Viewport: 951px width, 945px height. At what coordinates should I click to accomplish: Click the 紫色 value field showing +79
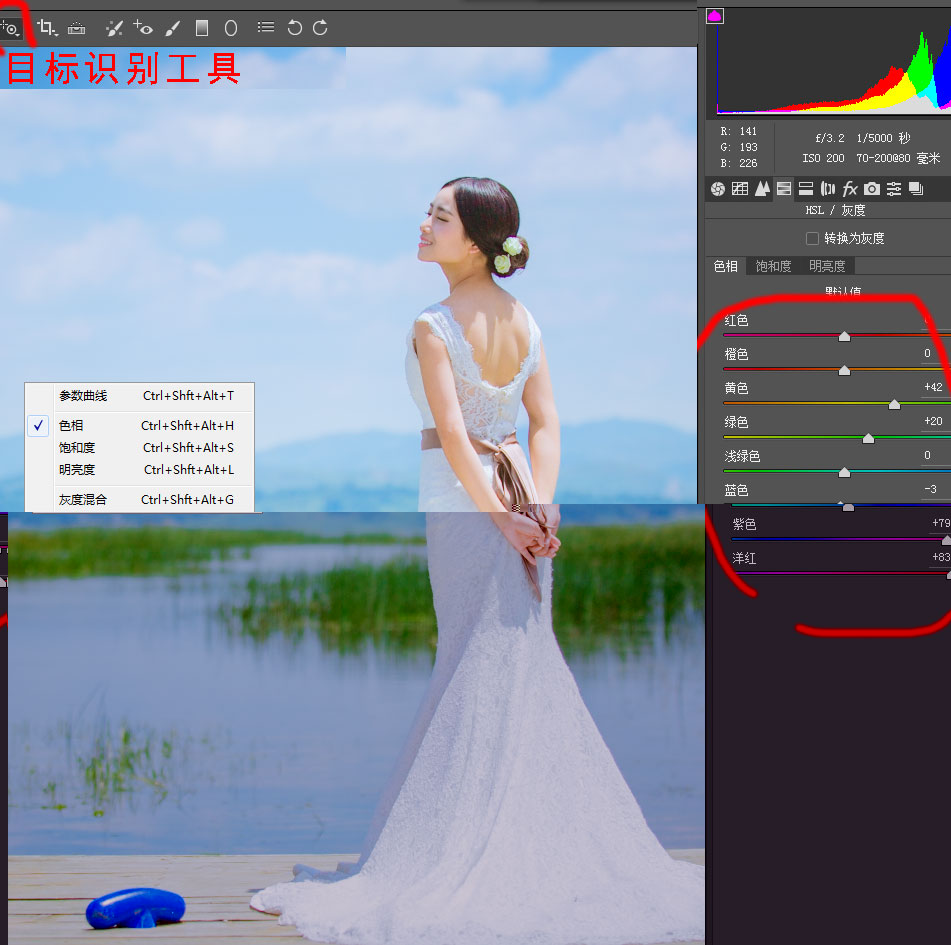pos(941,523)
